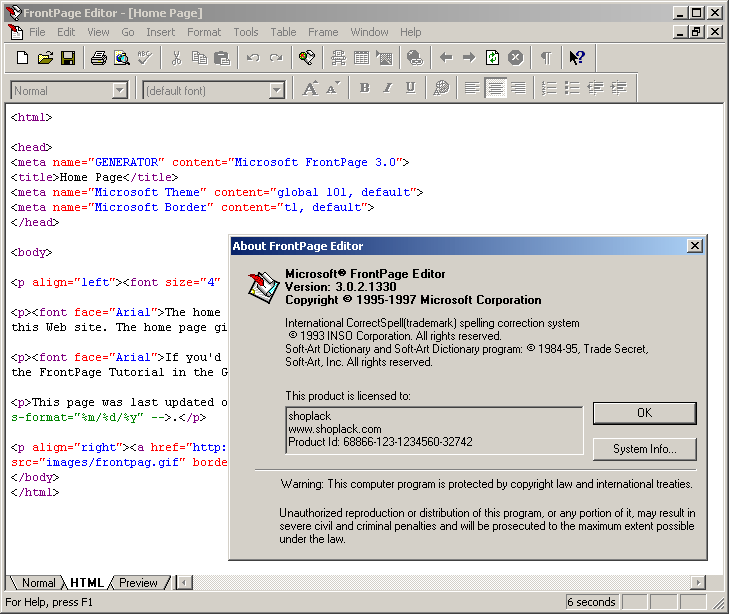729x614 pixels.
Task: Open the Edit menu
Action: click(66, 32)
